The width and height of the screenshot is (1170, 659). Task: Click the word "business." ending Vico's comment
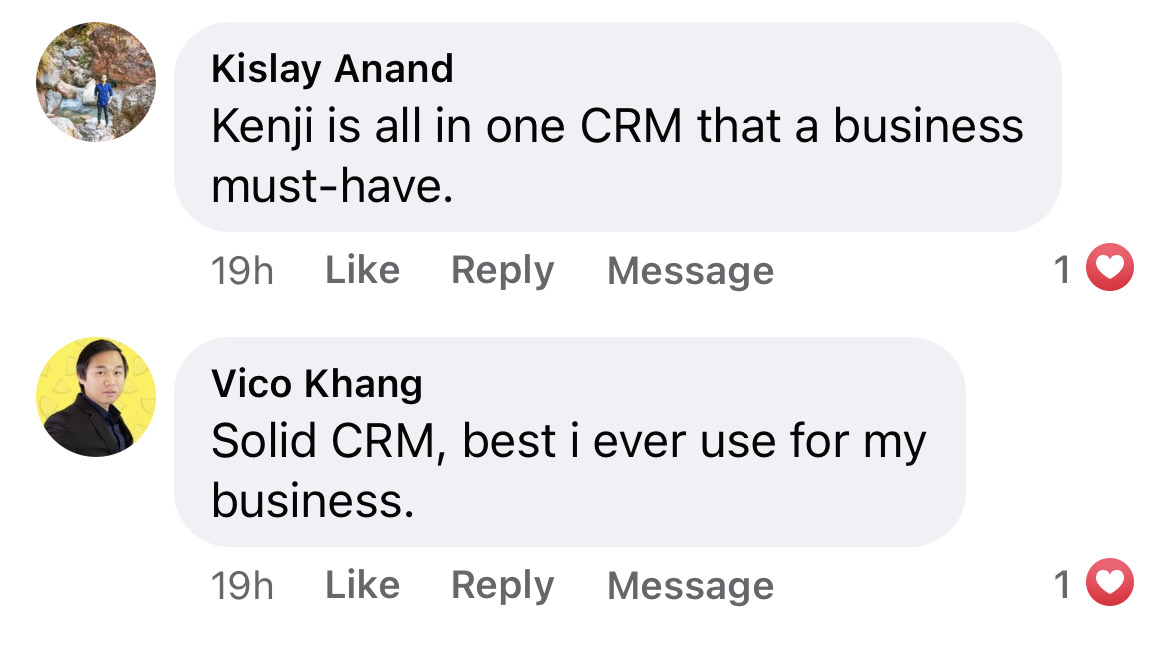[x=312, y=500]
